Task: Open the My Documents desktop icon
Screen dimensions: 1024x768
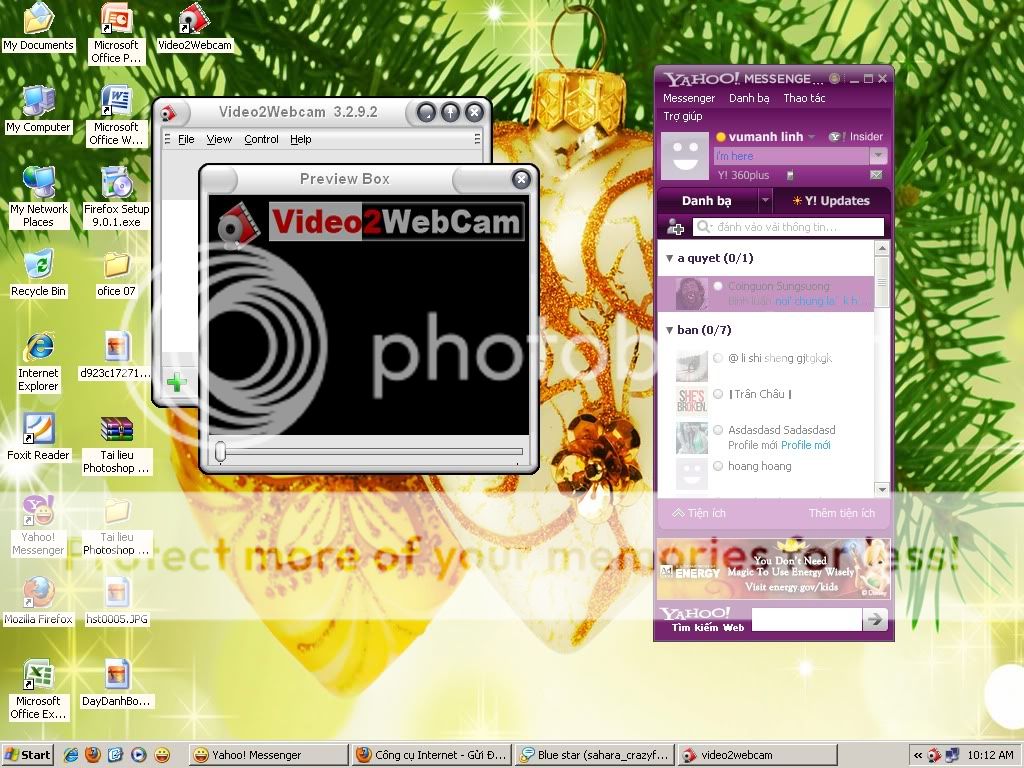Action: coord(38,27)
